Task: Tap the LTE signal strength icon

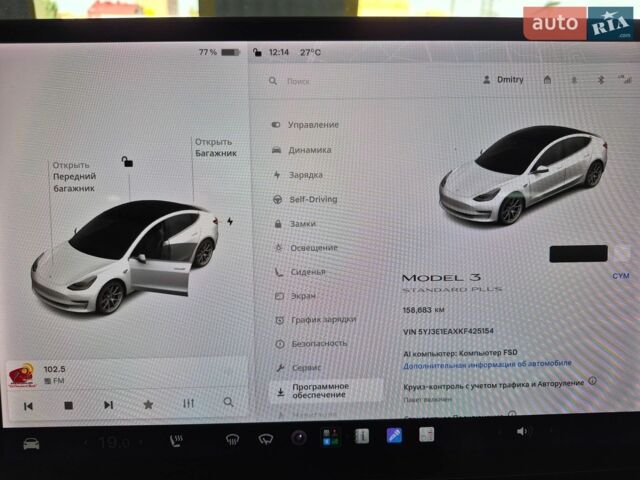Action: coord(625,79)
